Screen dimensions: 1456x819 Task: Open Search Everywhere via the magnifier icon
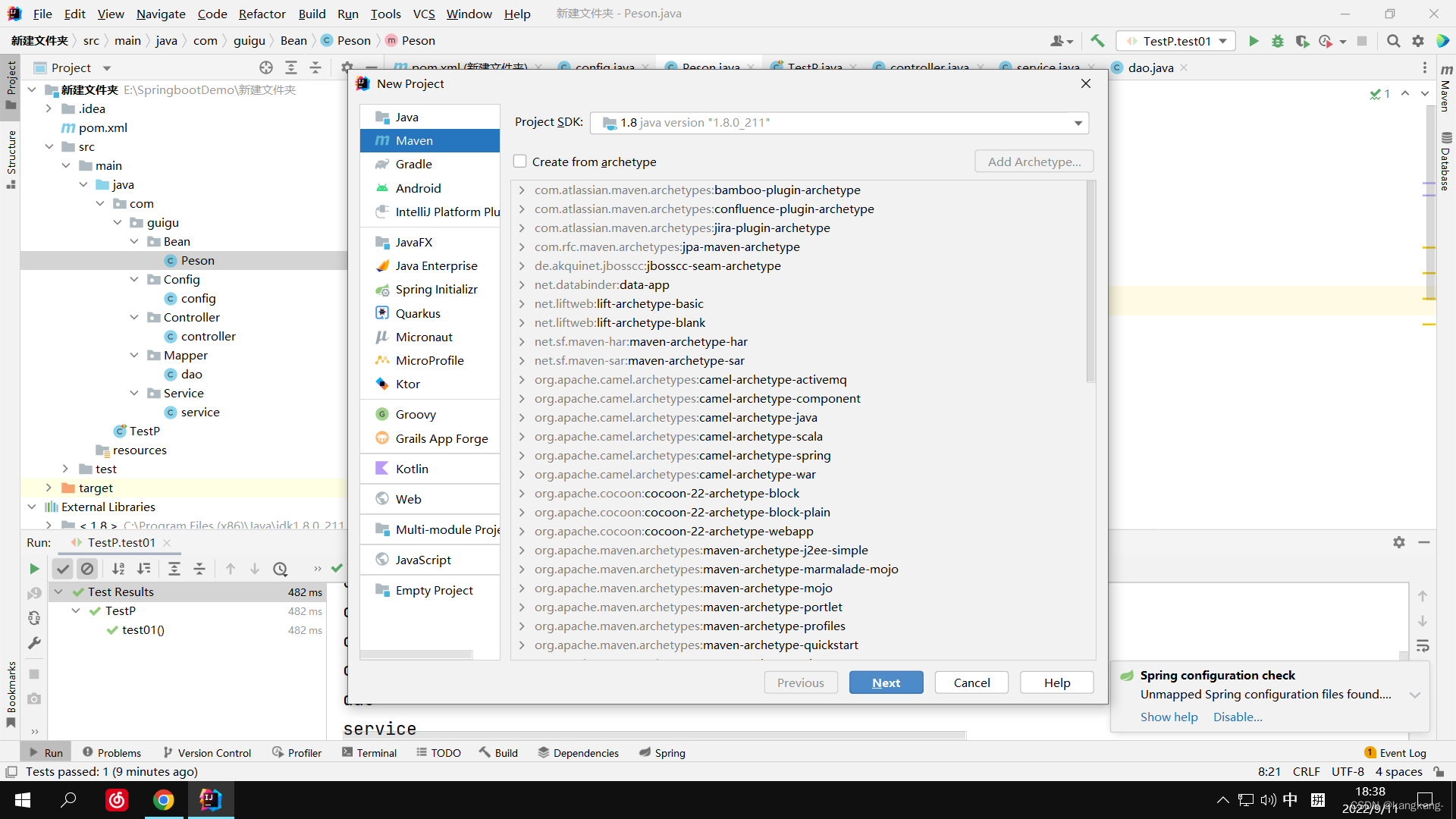tap(1393, 41)
